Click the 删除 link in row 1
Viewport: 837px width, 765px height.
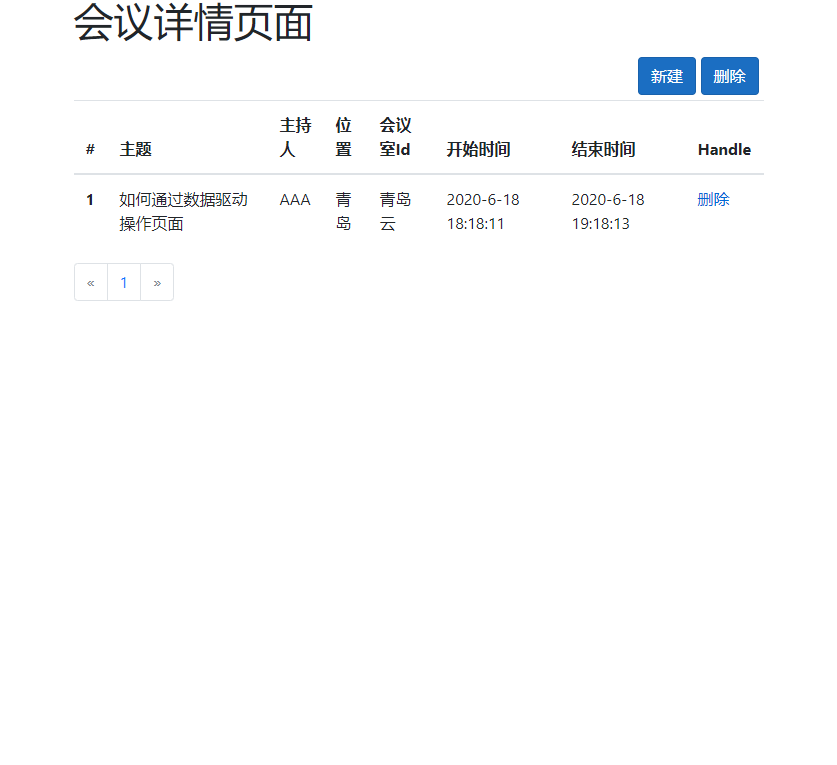713,200
